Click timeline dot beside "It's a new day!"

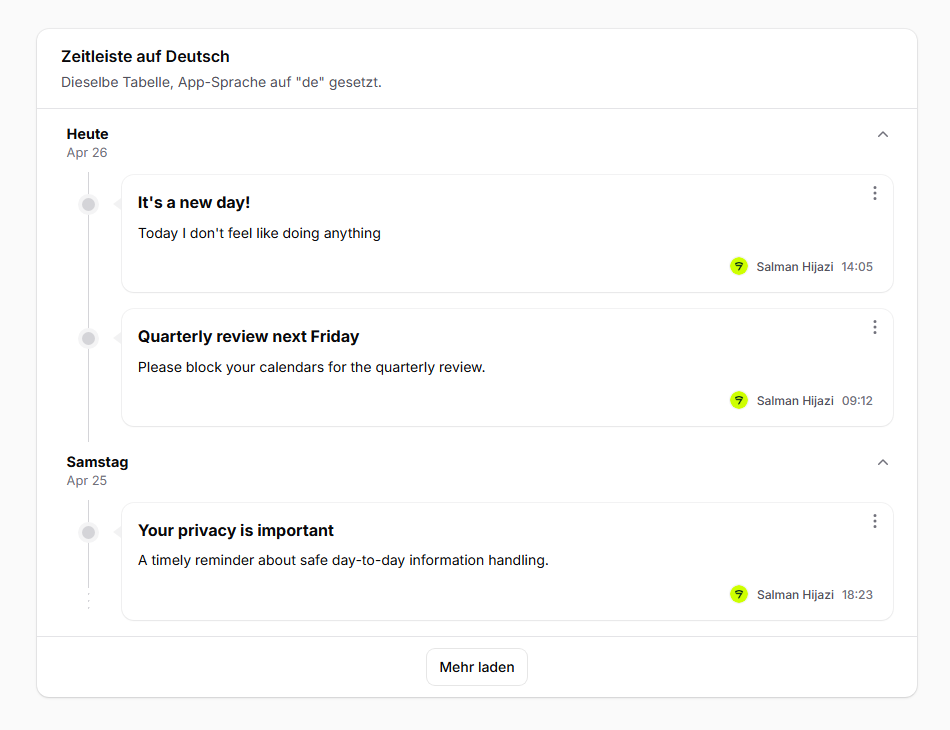(89, 204)
